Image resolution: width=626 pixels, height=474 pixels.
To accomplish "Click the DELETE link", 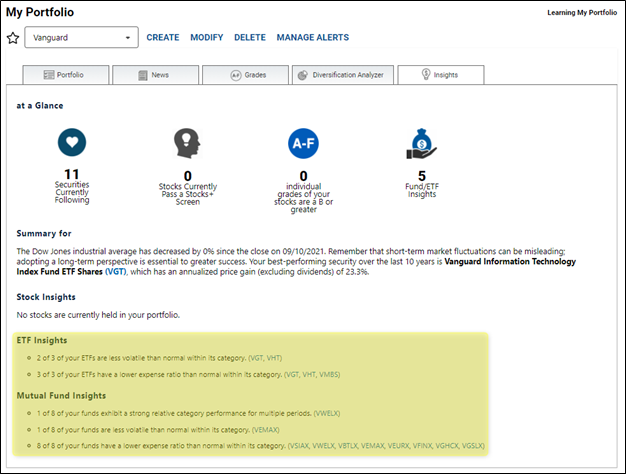I will 250,38.
